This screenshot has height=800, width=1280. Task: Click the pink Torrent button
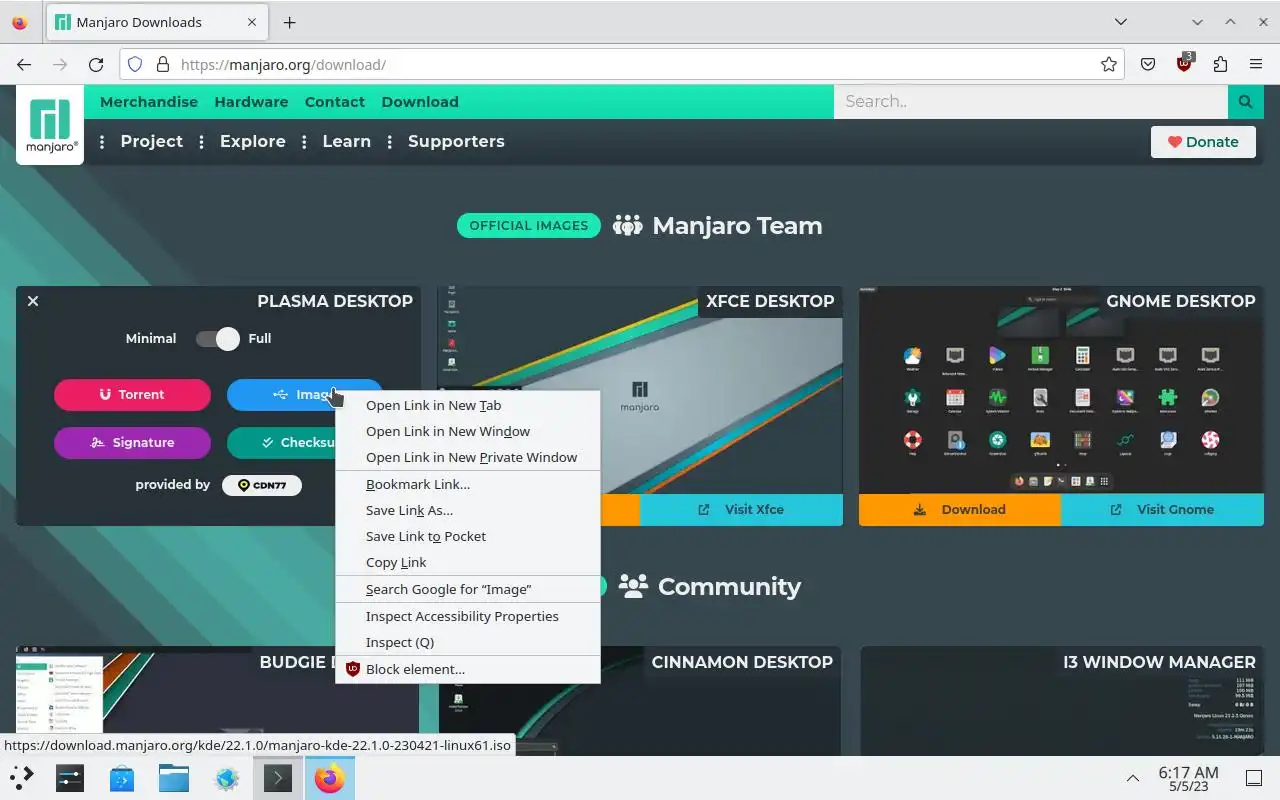(x=132, y=394)
